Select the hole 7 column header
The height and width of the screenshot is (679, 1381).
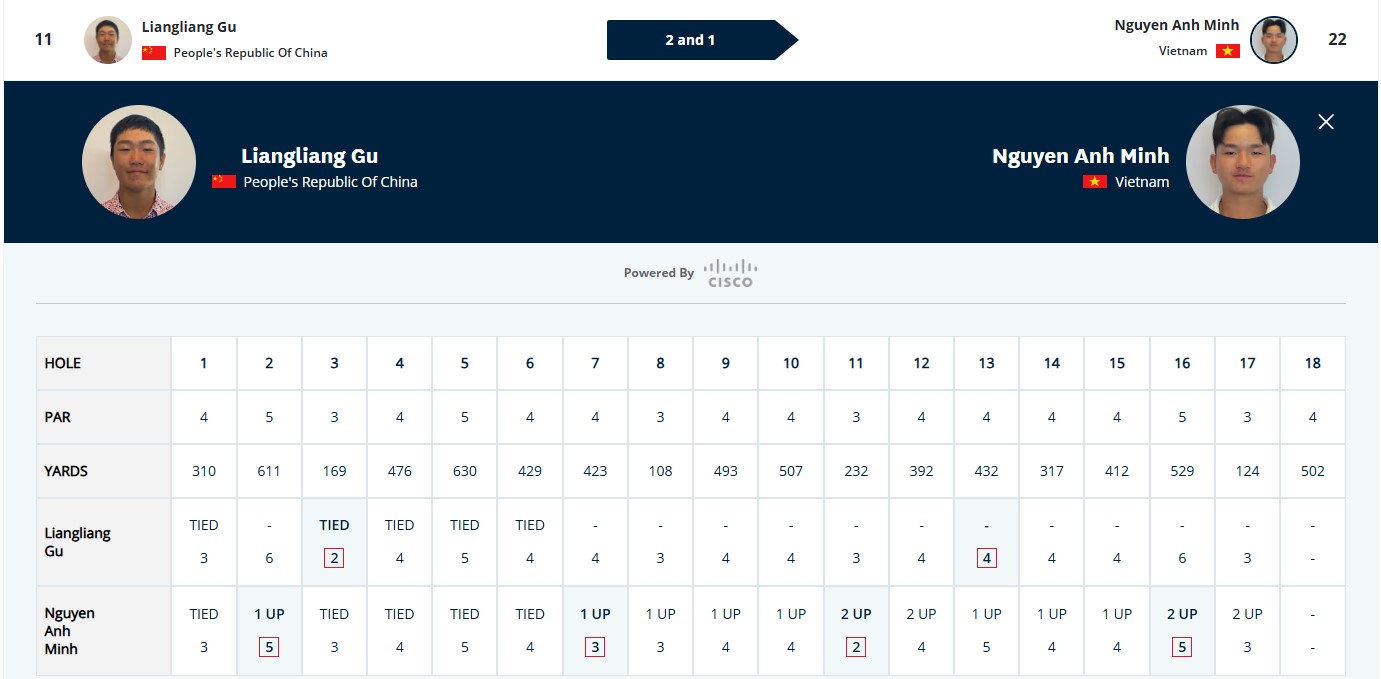(x=595, y=363)
